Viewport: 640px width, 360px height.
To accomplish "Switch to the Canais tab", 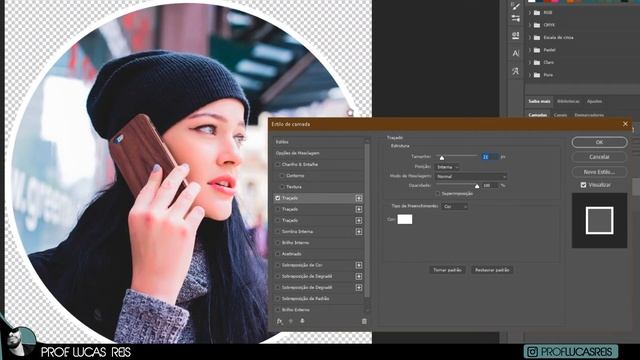I will point(560,115).
